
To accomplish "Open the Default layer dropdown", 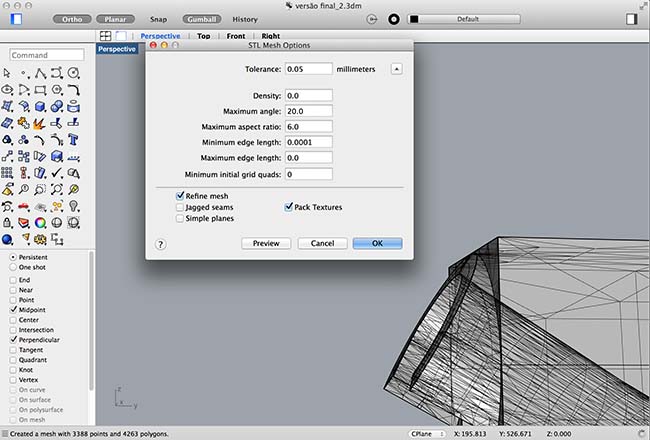I will pyautogui.click(x=464, y=19).
